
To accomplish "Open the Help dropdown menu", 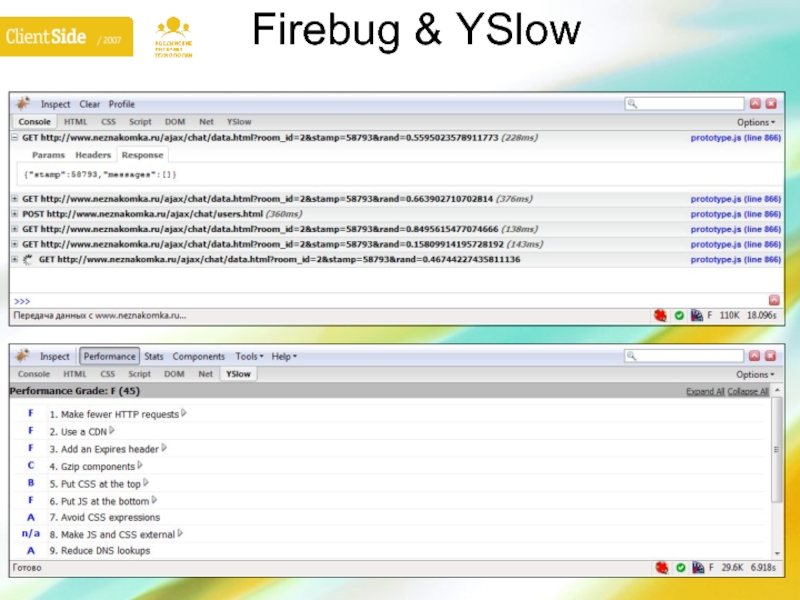I will pyautogui.click(x=284, y=356).
